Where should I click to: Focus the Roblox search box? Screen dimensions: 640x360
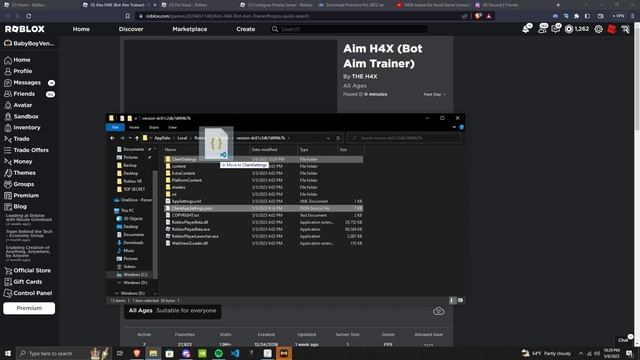pos(349,29)
